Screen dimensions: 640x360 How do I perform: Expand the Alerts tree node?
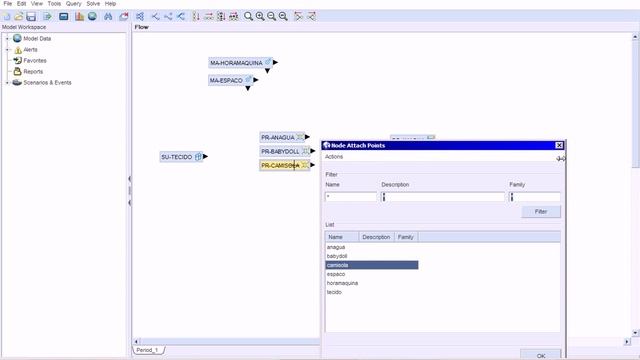(x=7, y=50)
